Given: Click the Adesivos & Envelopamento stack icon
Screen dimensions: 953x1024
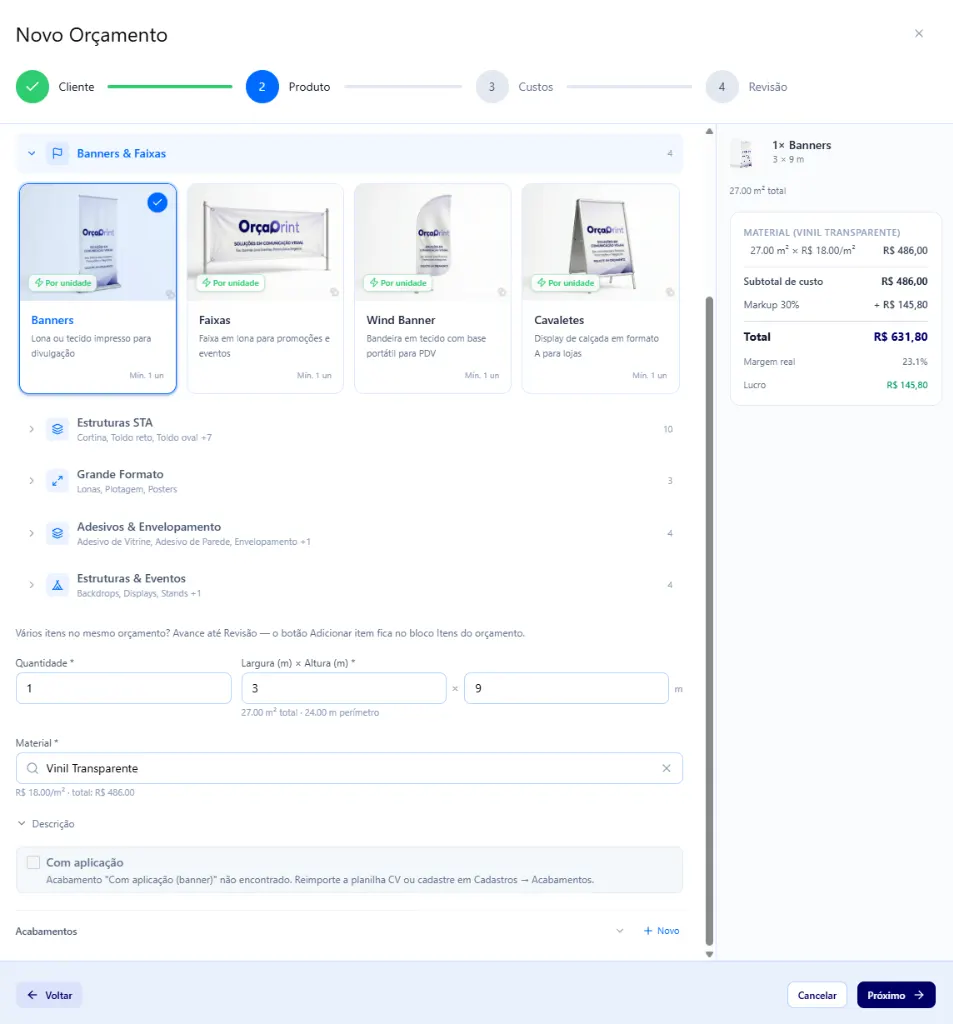Looking at the screenshot, I should 57,533.
